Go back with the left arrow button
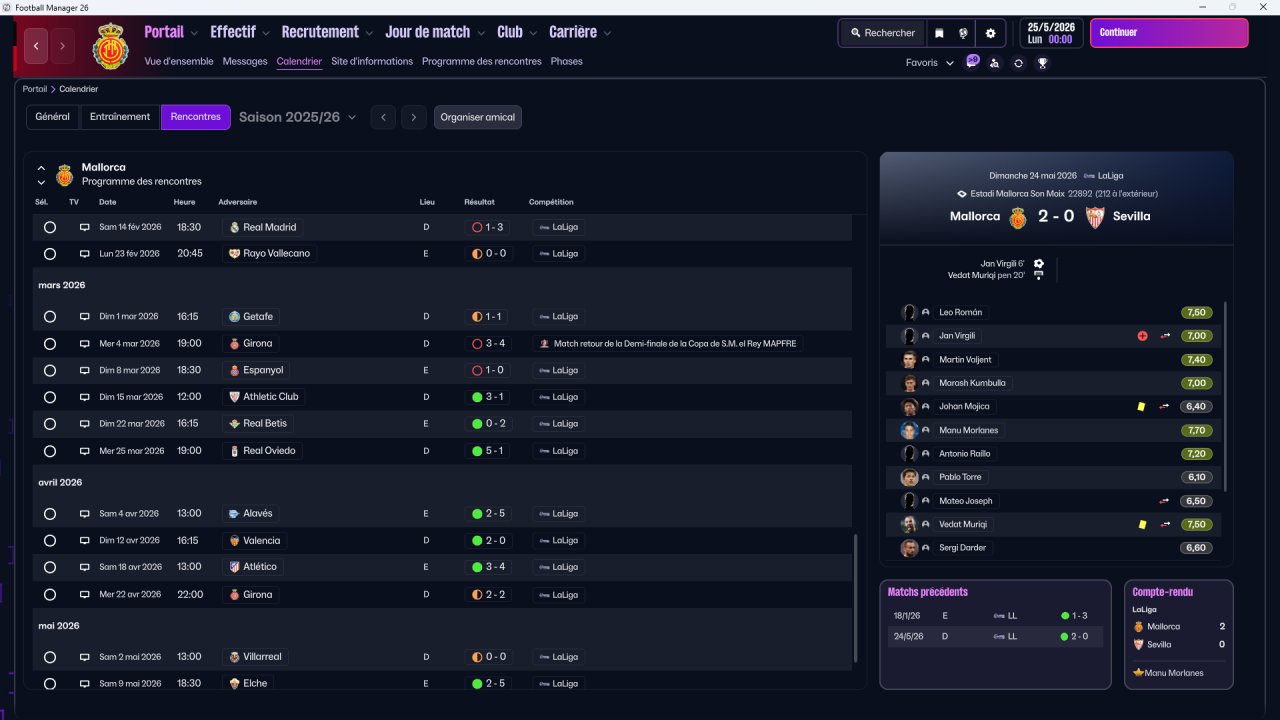The height and width of the screenshot is (720, 1280). (37, 46)
